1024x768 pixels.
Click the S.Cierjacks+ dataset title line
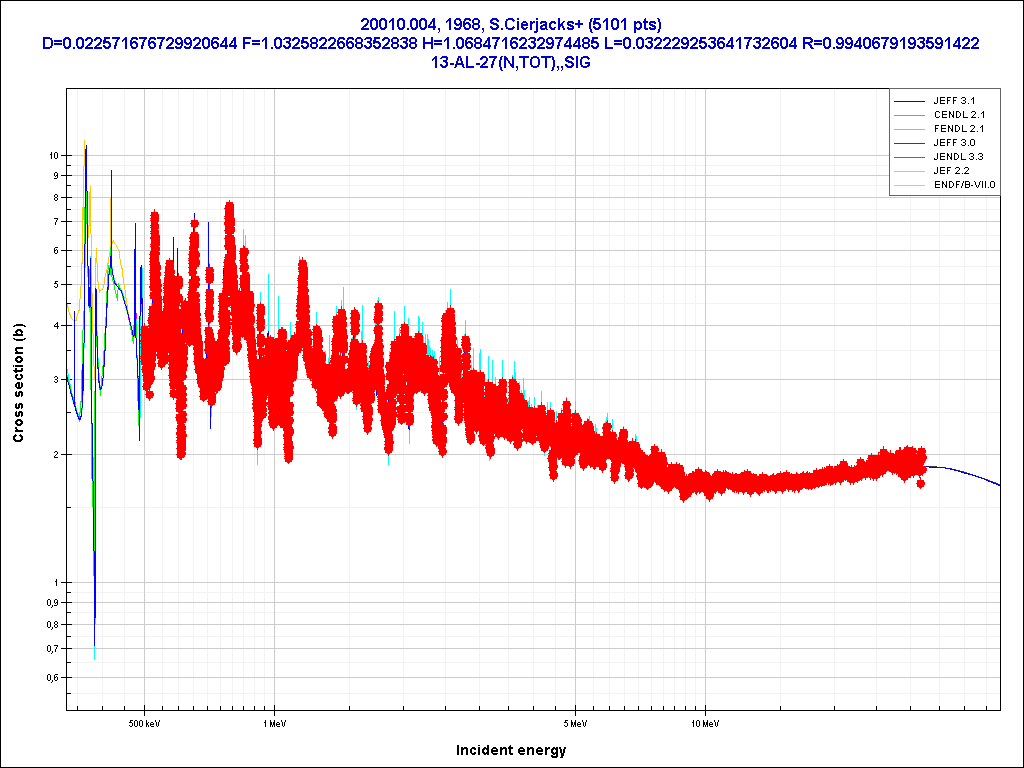511,24
